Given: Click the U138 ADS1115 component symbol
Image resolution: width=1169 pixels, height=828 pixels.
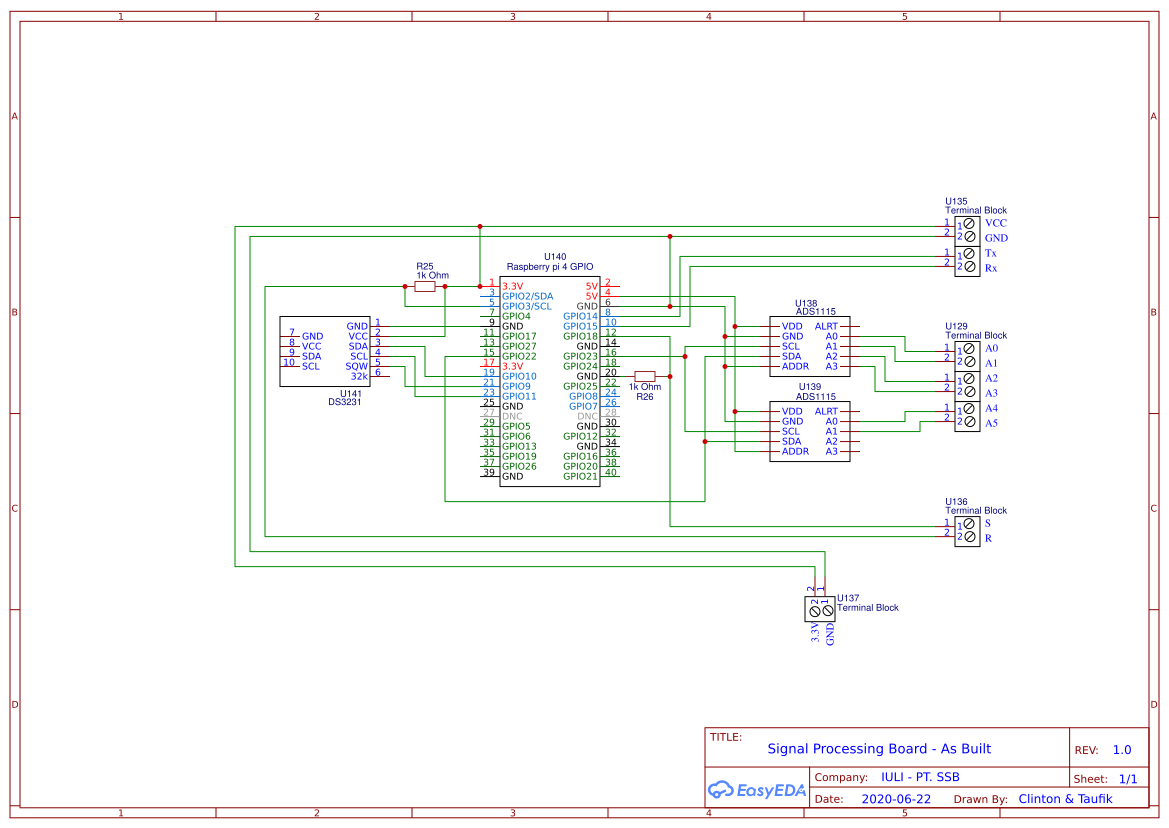Looking at the screenshot, I should click(x=811, y=345).
